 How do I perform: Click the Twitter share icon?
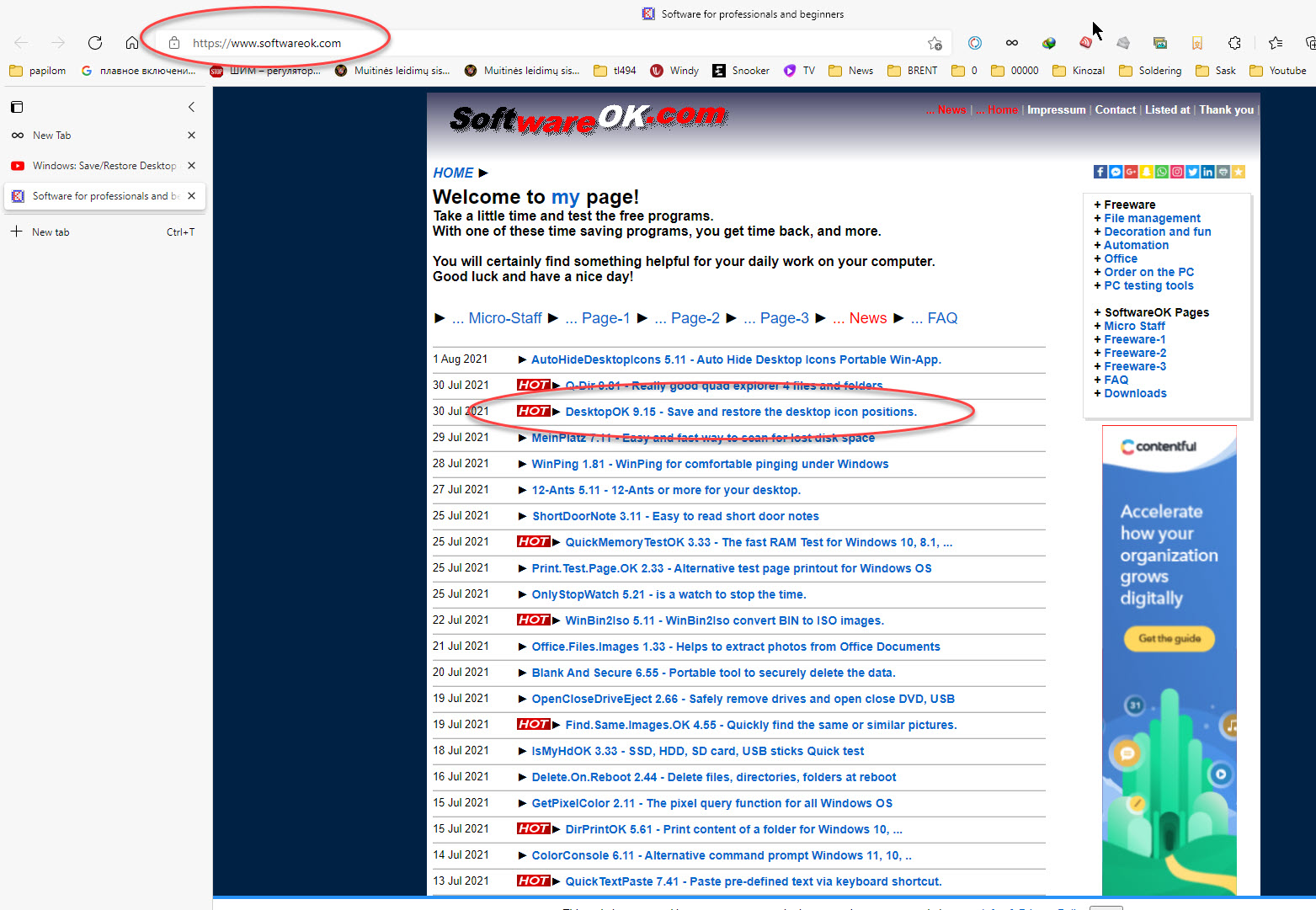(x=1192, y=172)
